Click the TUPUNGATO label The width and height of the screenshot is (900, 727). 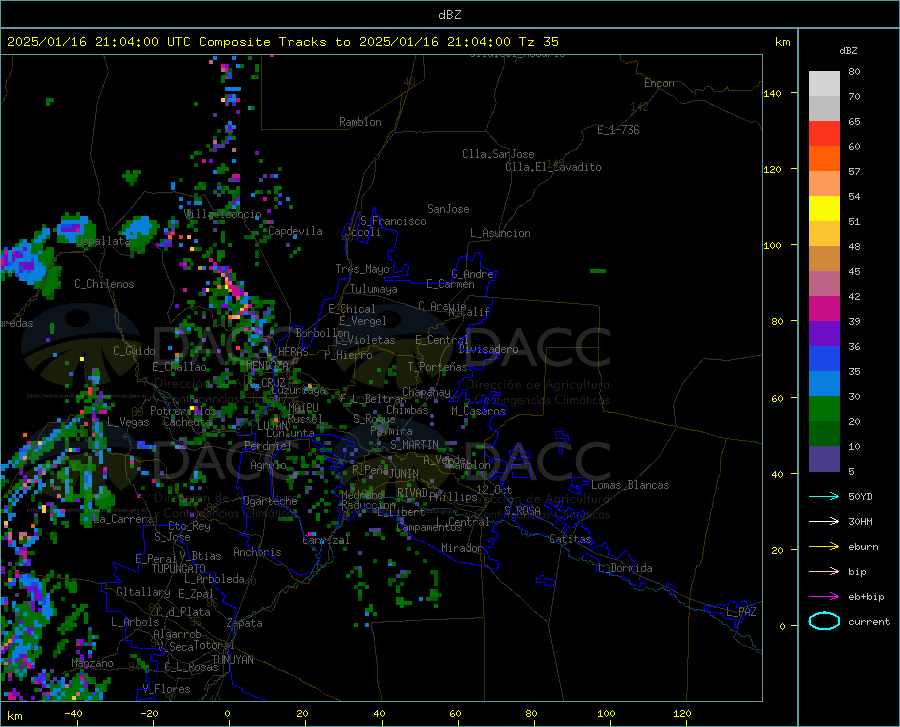point(179,569)
